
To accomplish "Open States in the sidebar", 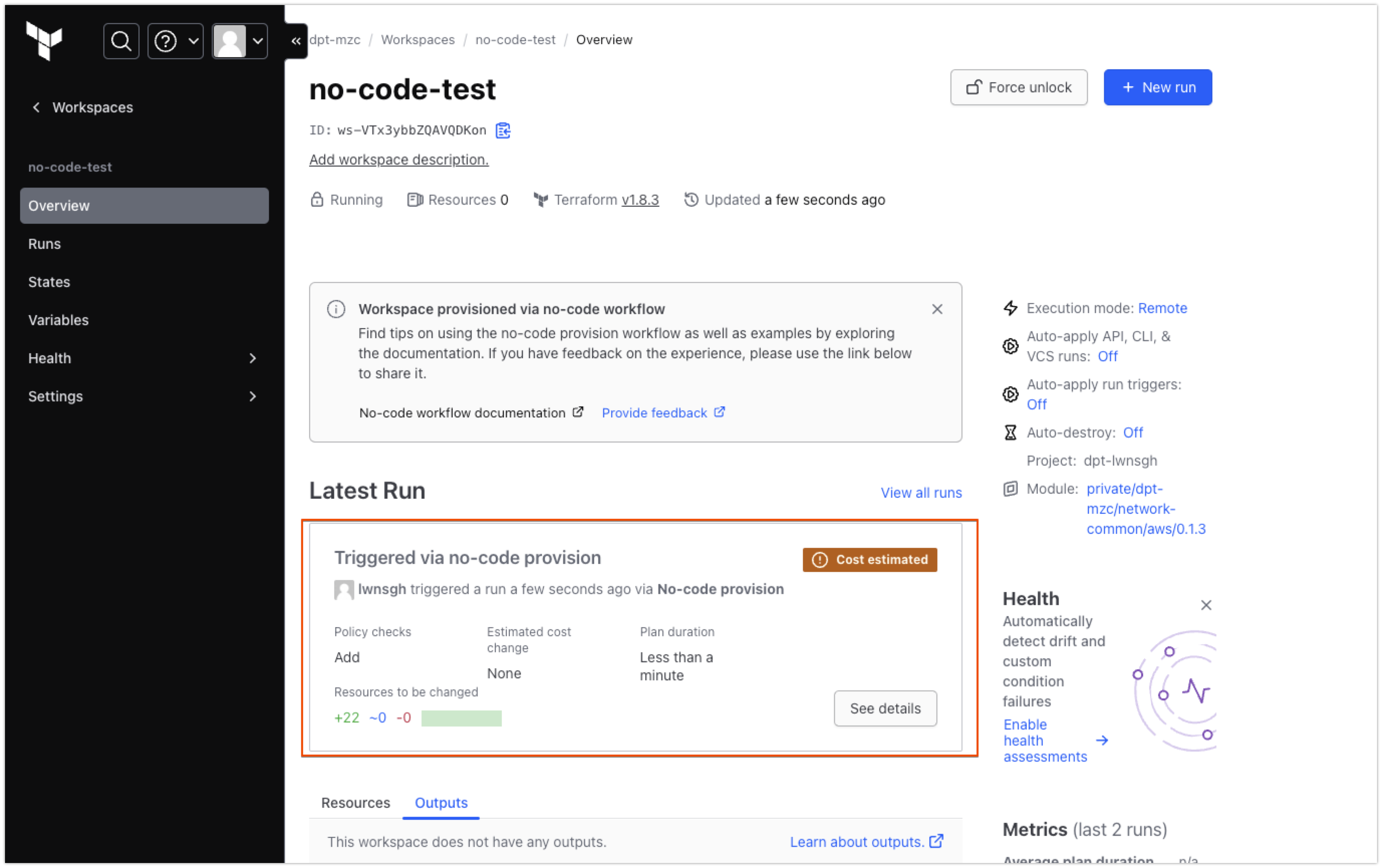I will click(x=49, y=281).
